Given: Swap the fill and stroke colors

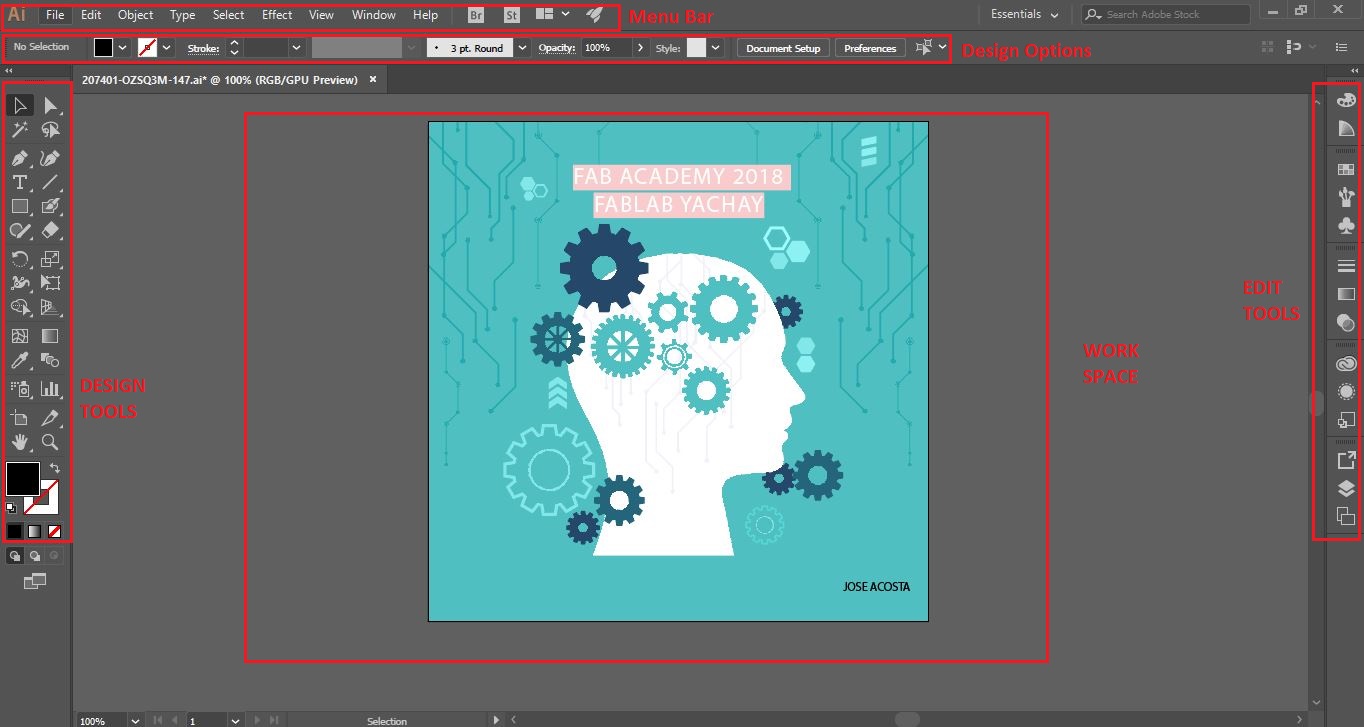Looking at the screenshot, I should (x=56, y=468).
